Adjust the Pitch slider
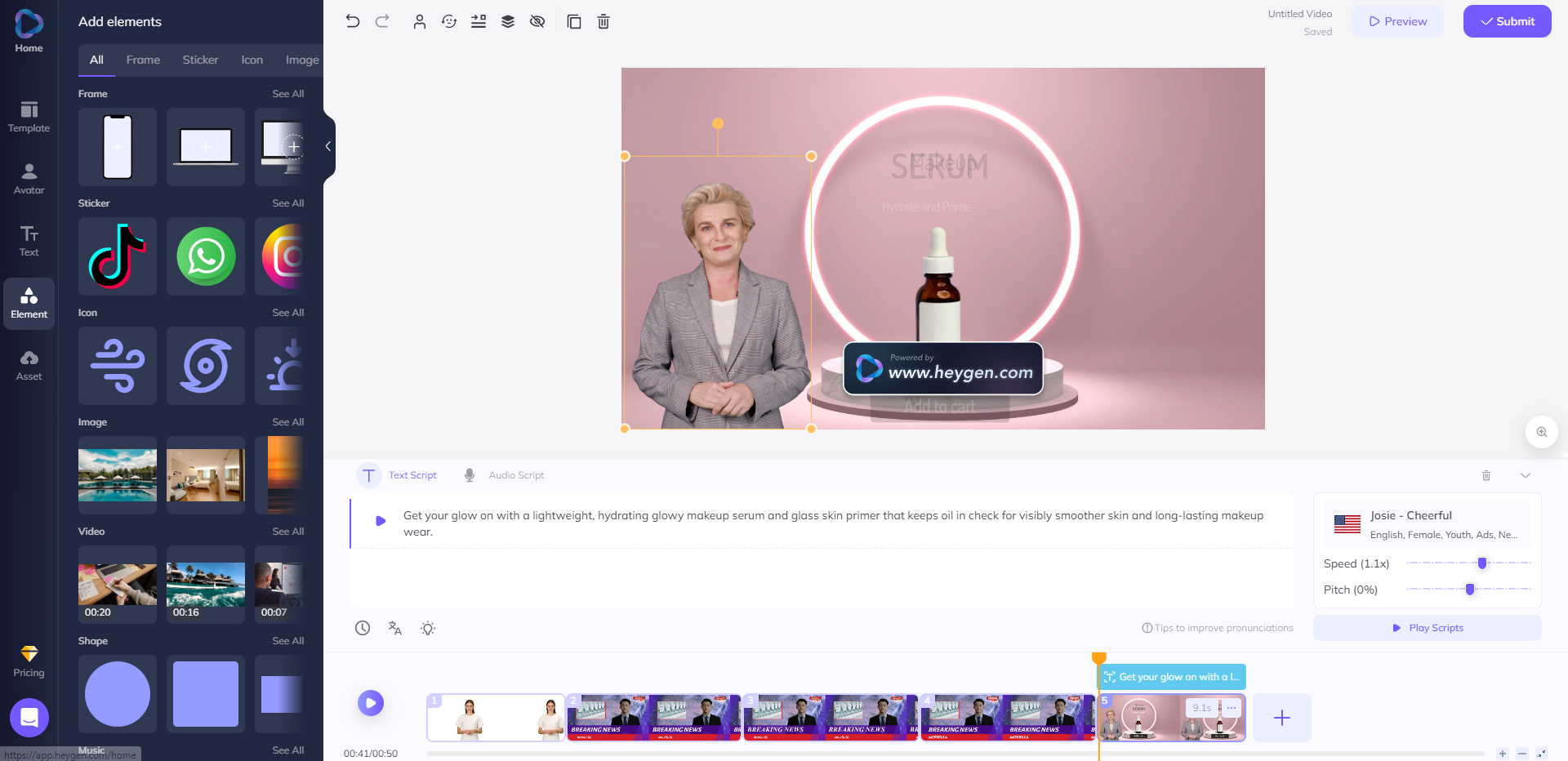Viewport: 1568px width, 761px height. [1468, 590]
